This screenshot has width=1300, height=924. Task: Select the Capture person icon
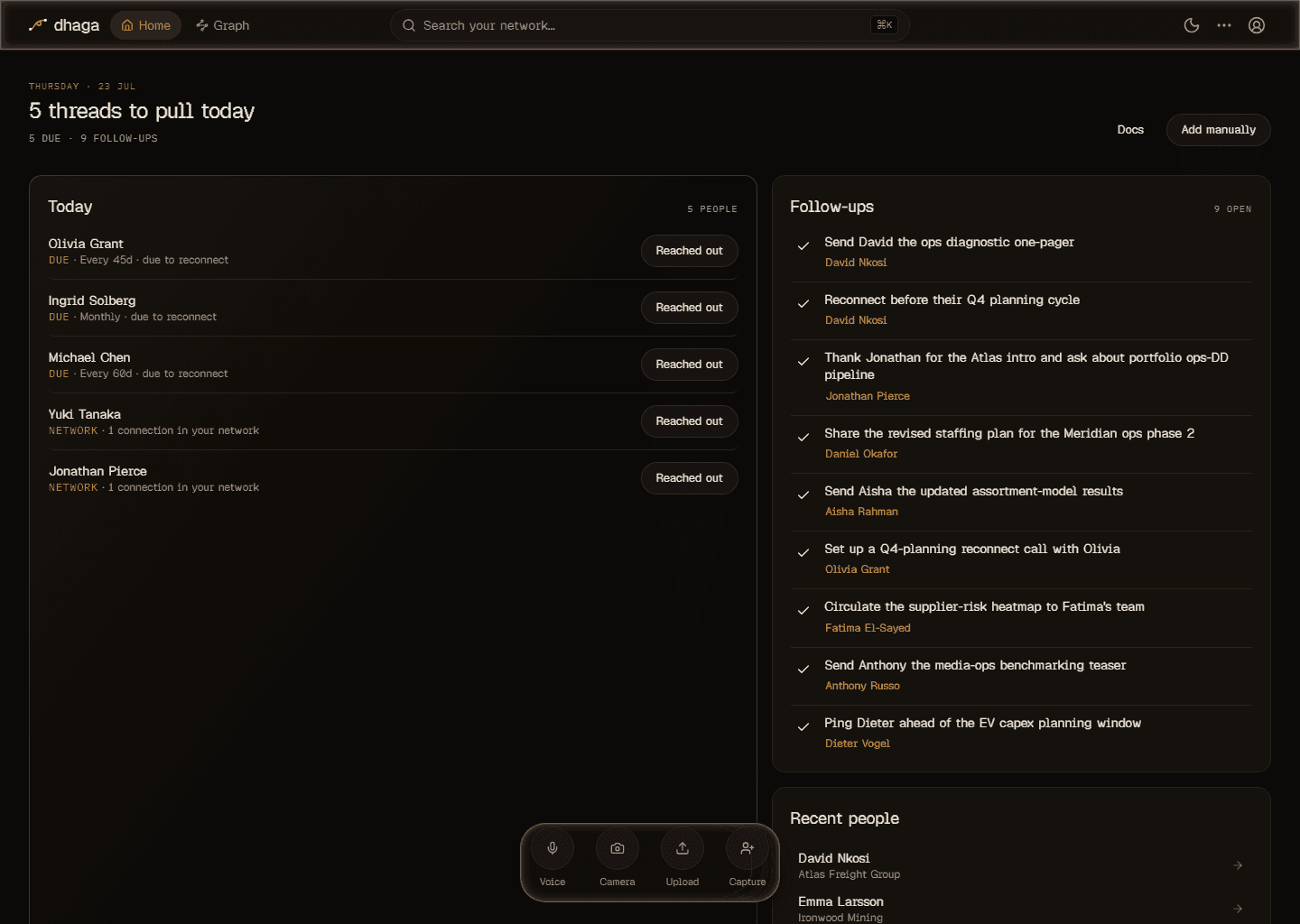[747, 848]
